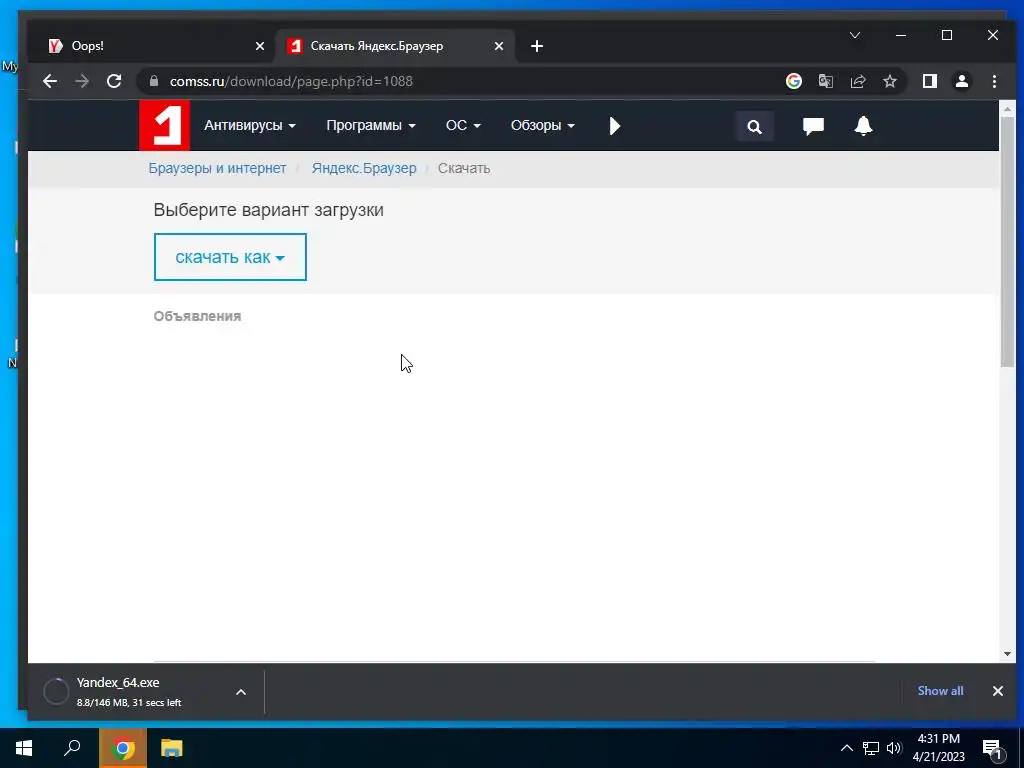
Task: Expand the ОС menu
Action: (x=463, y=125)
